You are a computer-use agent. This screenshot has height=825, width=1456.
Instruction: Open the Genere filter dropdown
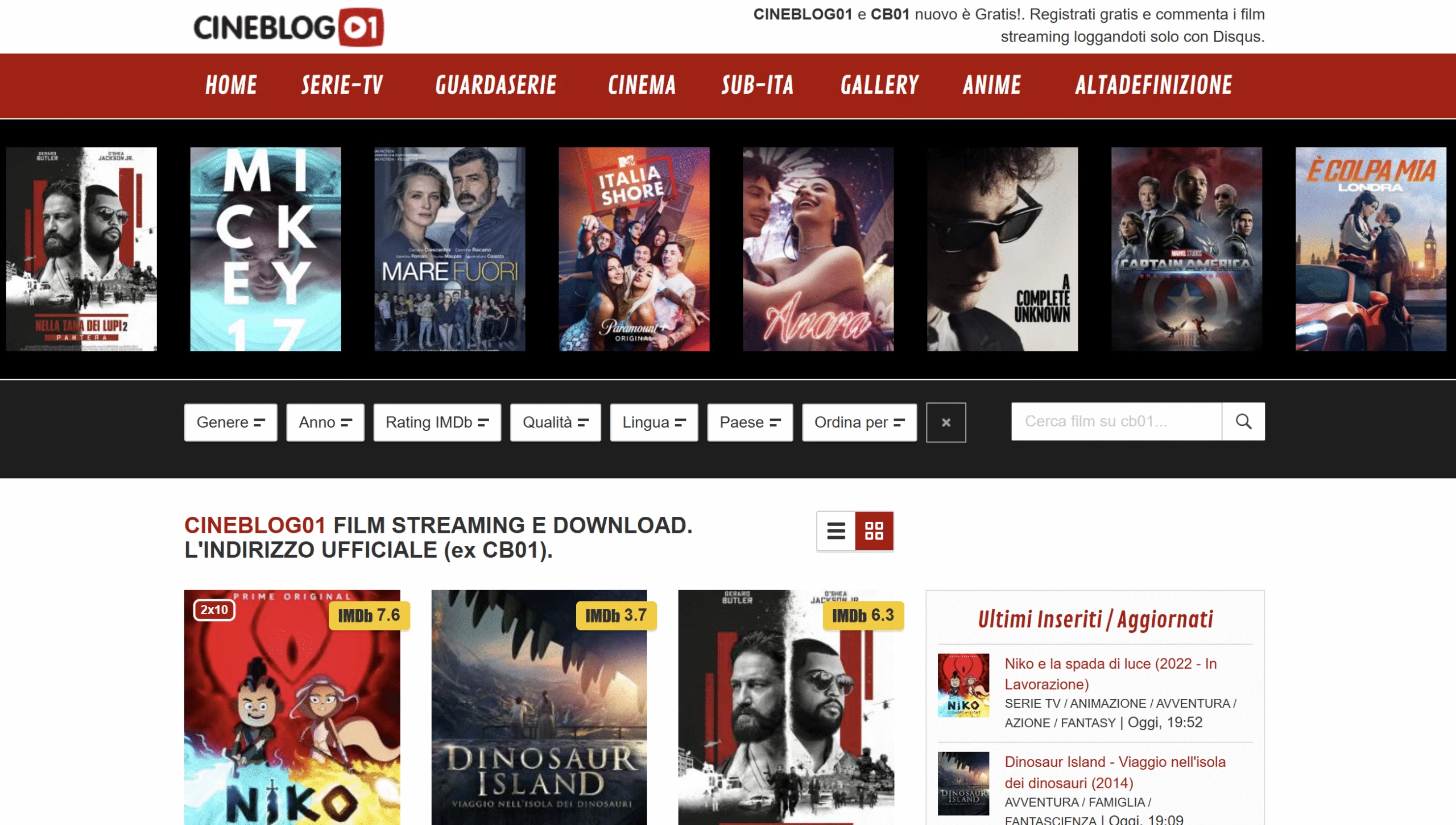click(230, 422)
